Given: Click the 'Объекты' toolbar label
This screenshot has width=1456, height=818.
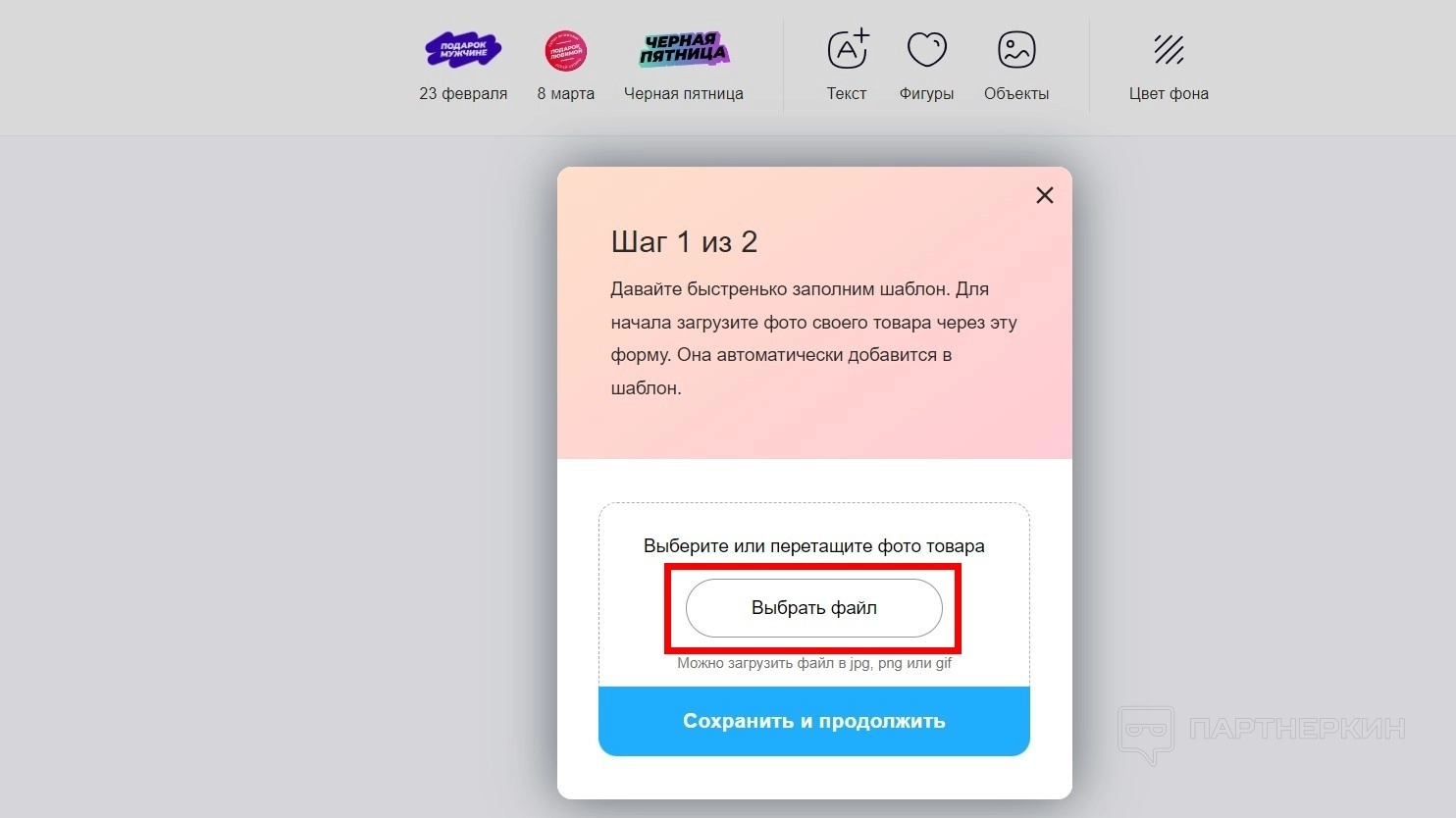Looking at the screenshot, I should pos(1016,94).
